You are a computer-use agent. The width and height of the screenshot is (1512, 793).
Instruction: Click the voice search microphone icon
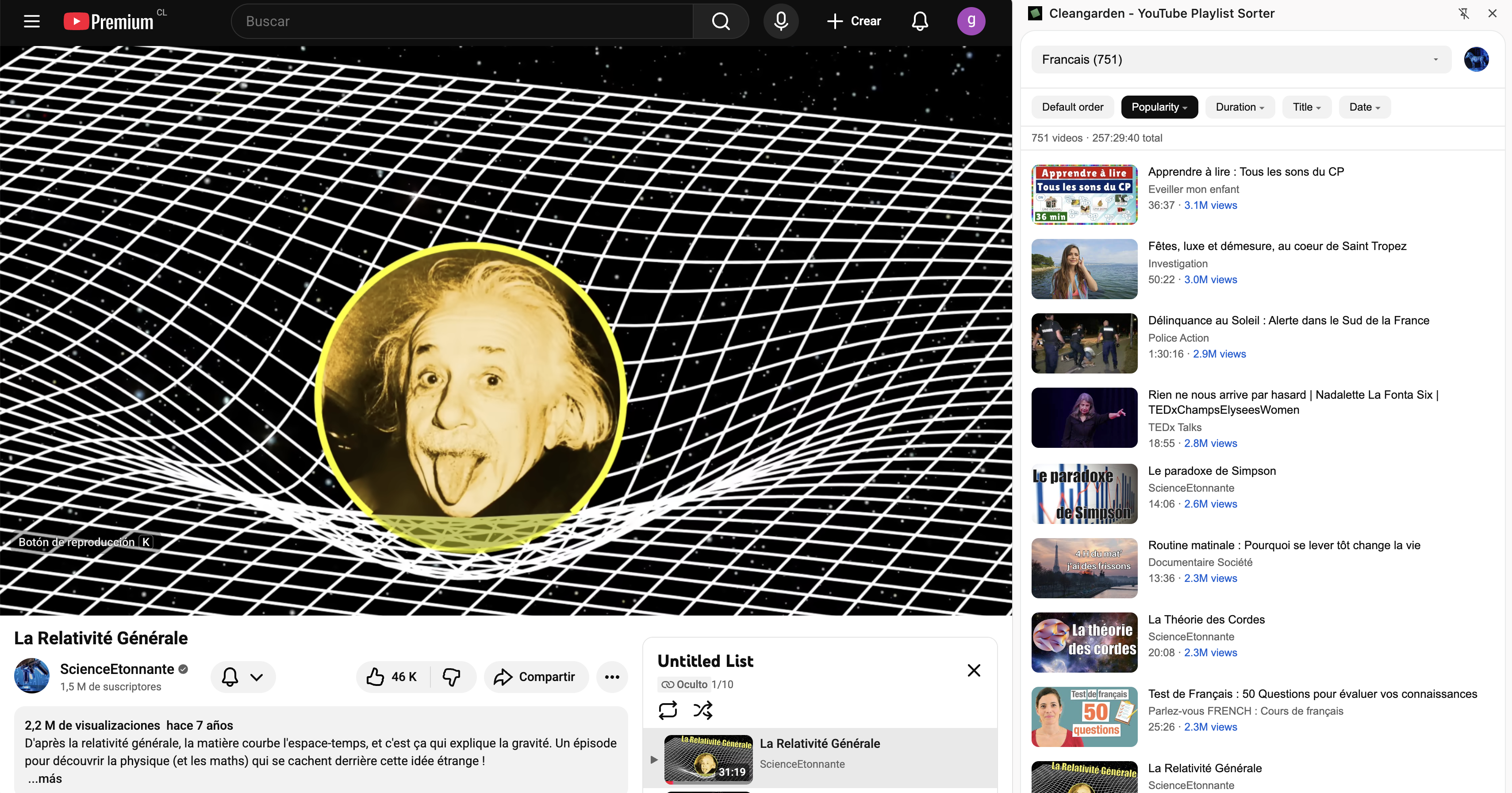[781, 21]
